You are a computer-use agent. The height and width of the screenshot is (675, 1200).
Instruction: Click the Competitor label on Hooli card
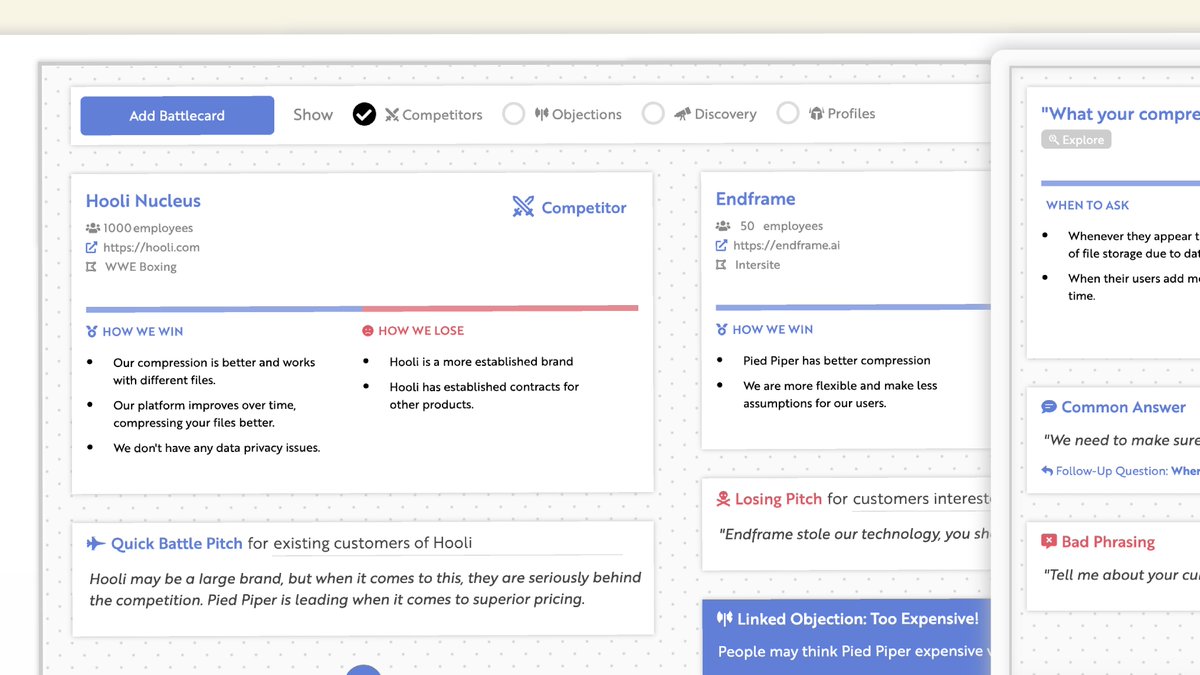point(584,208)
